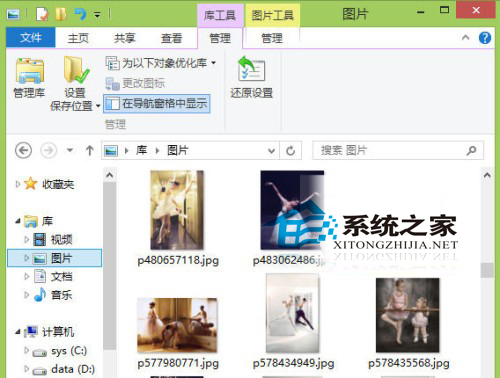Image resolution: width=500 pixels, height=378 pixels.
Task: Expand the 视频 library node
Action: point(27,239)
